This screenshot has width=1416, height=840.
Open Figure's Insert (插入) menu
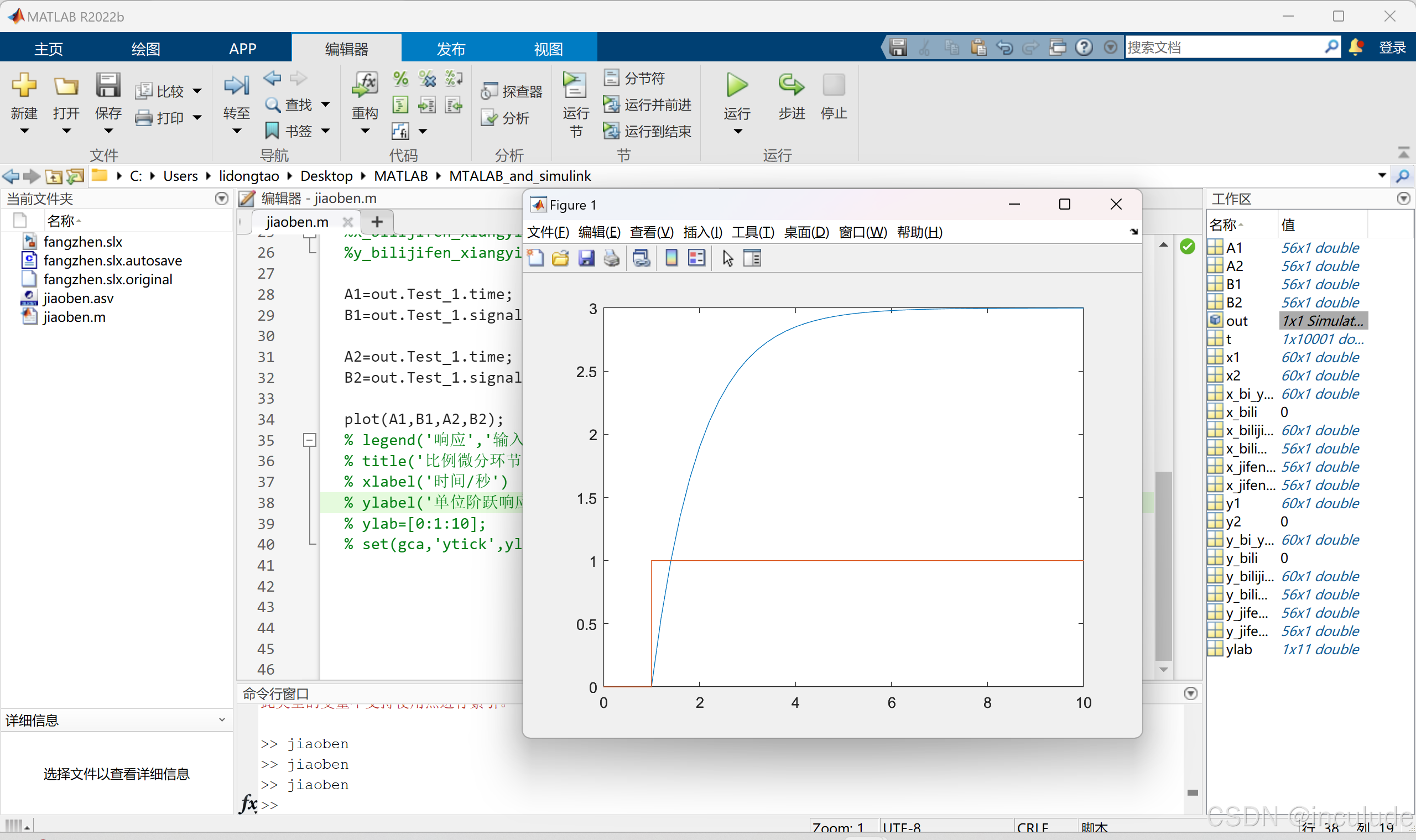click(x=702, y=232)
